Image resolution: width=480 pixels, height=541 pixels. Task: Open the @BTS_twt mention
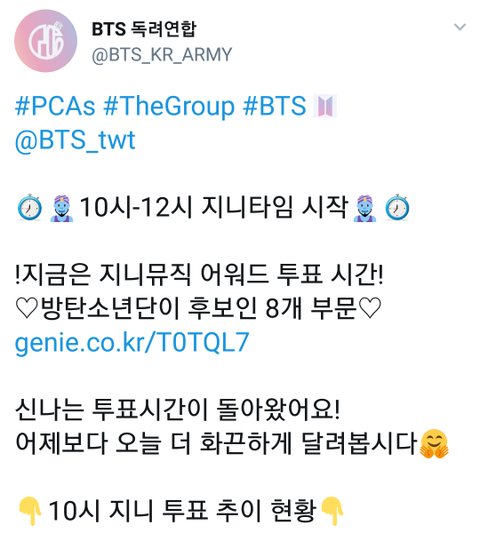pyautogui.click(x=75, y=140)
